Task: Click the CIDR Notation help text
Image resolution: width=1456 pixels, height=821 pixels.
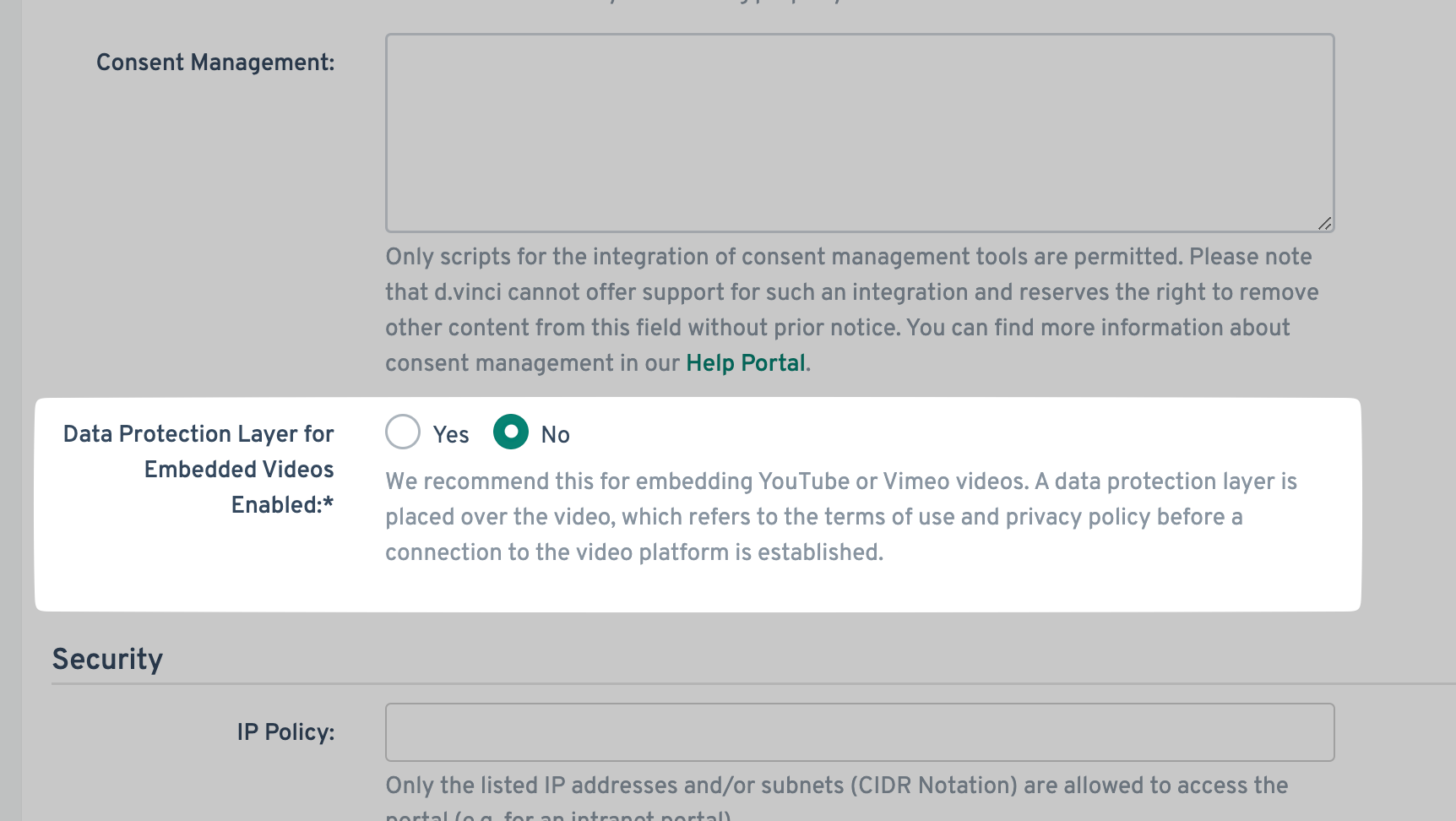Action: [x=836, y=786]
